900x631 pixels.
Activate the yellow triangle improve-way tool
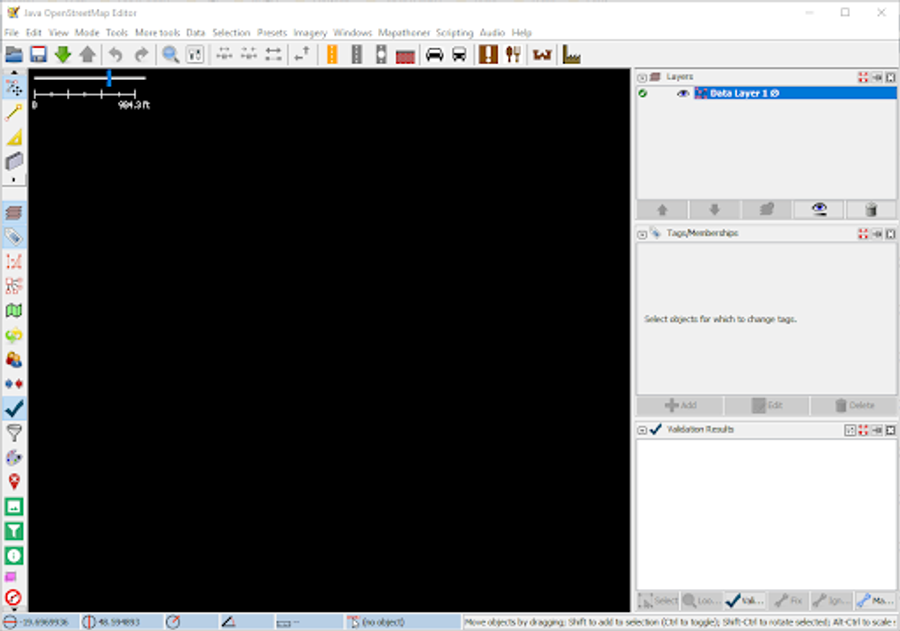[x=14, y=137]
